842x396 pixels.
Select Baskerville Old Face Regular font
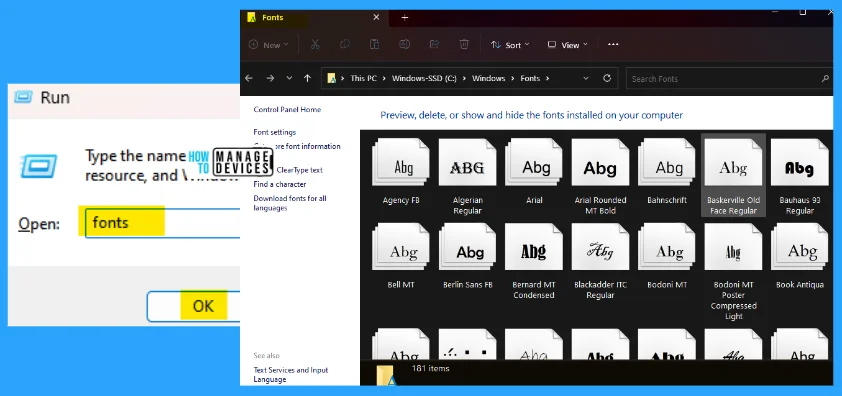tap(734, 176)
